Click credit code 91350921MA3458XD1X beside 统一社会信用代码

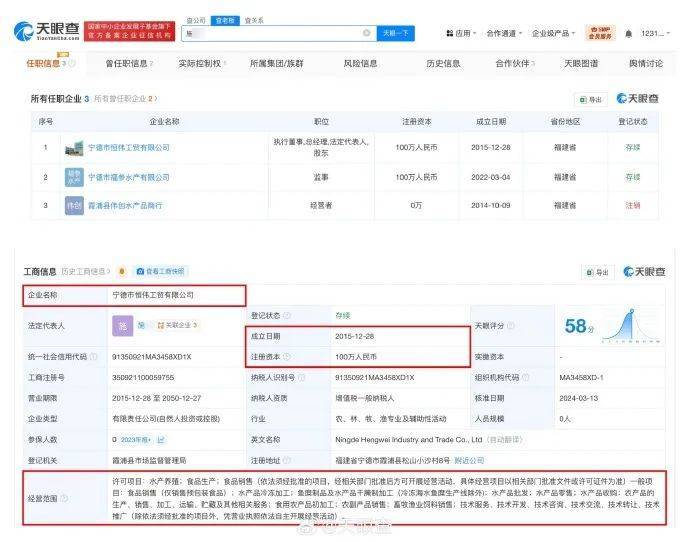(x=152, y=357)
